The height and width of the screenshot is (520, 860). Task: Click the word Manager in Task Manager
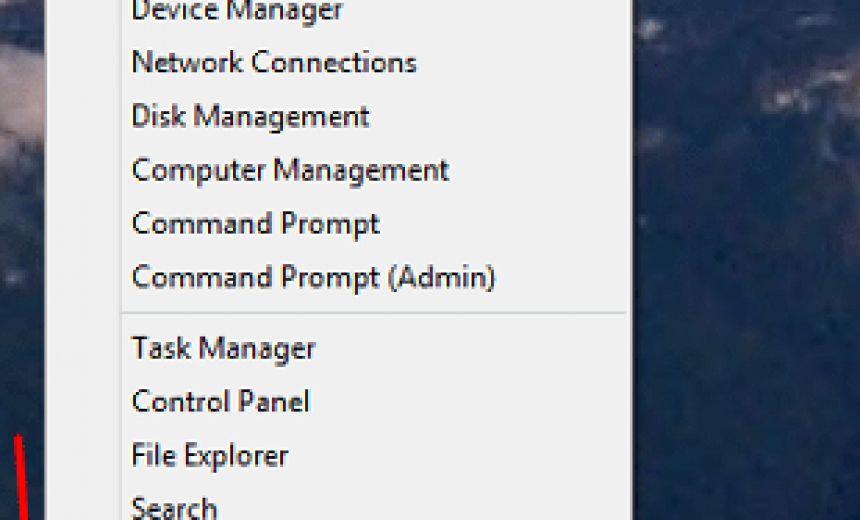click(257, 350)
